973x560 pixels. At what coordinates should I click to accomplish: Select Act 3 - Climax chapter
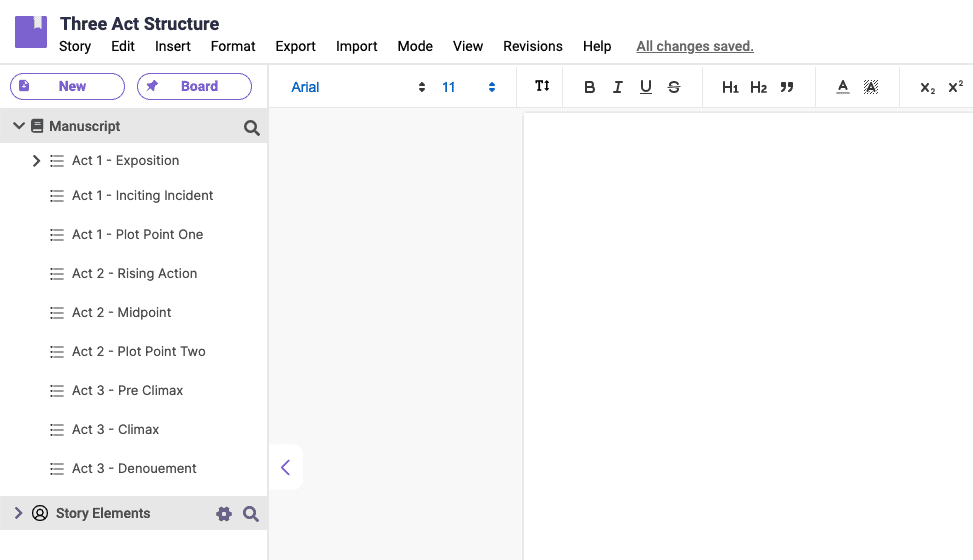click(115, 430)
